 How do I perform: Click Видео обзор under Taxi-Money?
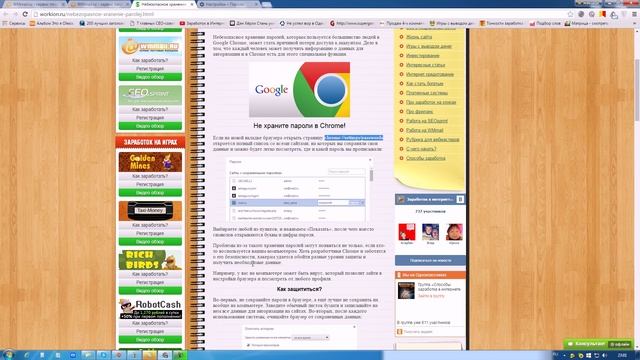click(150, 242)
